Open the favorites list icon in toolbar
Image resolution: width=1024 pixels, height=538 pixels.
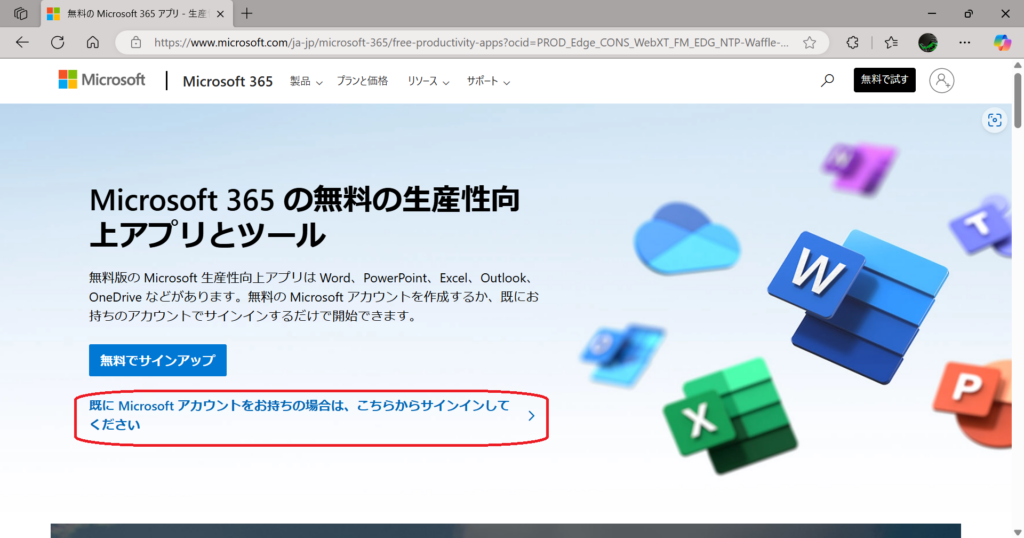pos(891,42)
